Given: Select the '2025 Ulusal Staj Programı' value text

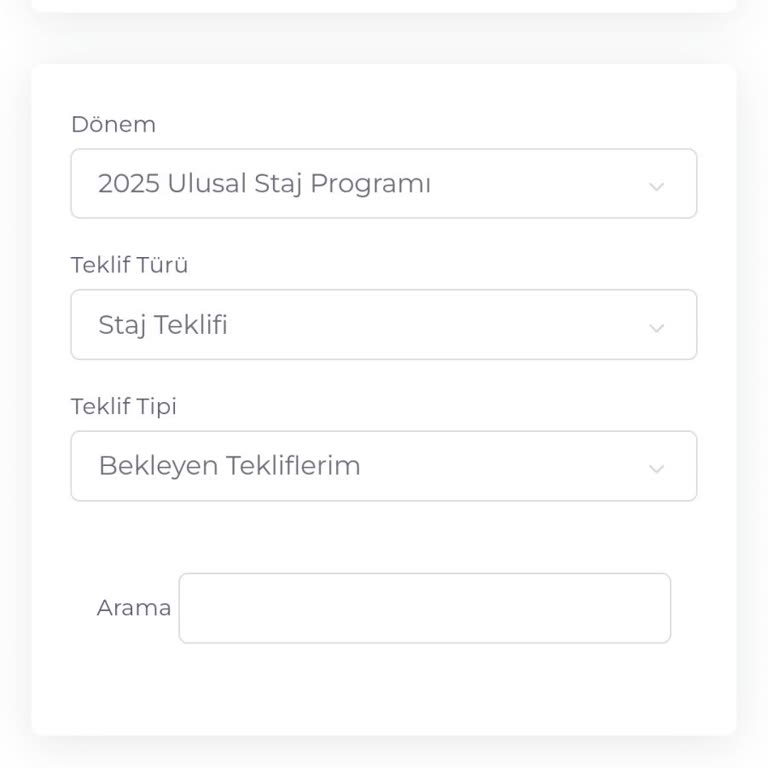Looking at the screenshot, I should point(264,184).
